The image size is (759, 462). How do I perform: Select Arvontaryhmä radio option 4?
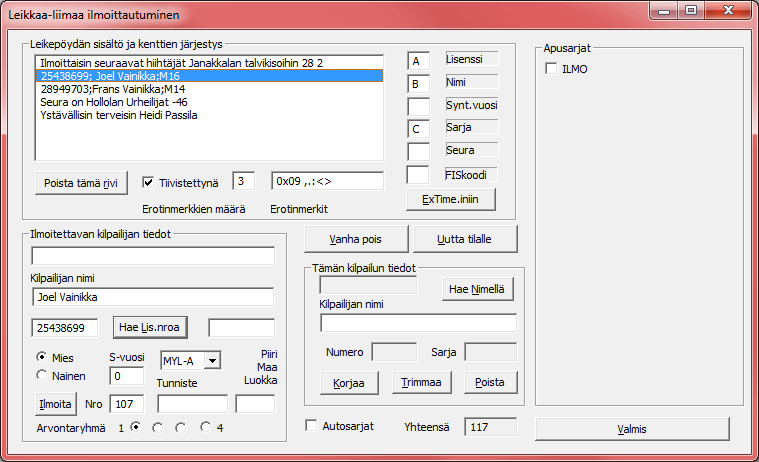pyautogui.click(x=206, y=427)
